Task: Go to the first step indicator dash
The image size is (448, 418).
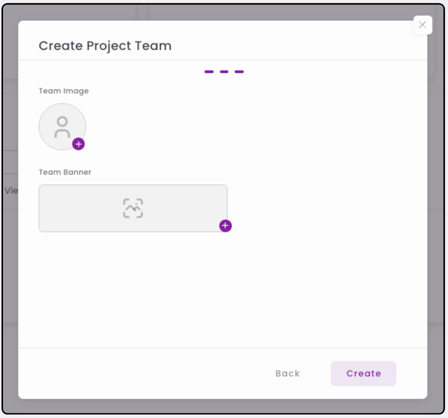Action: [x=209, y=72]
